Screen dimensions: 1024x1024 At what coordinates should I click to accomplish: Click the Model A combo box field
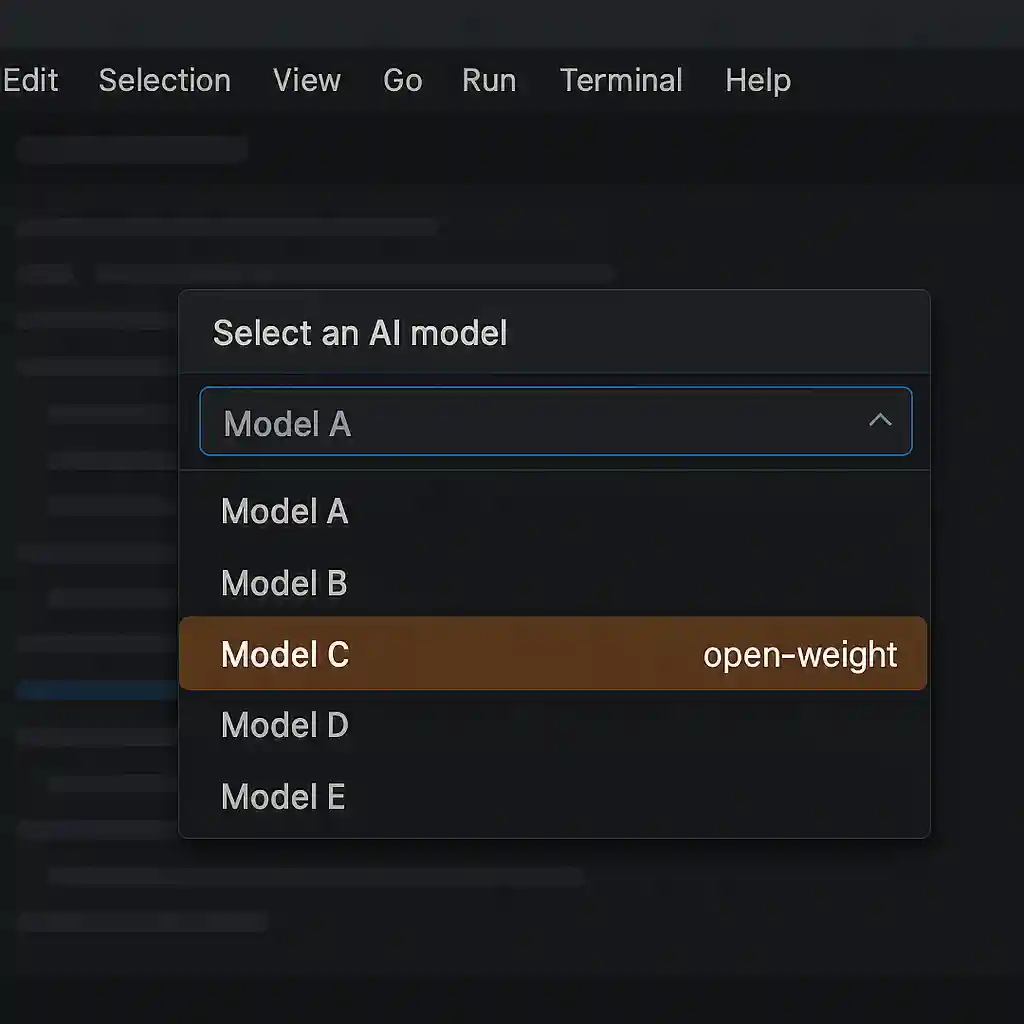[x=556, y=421]
